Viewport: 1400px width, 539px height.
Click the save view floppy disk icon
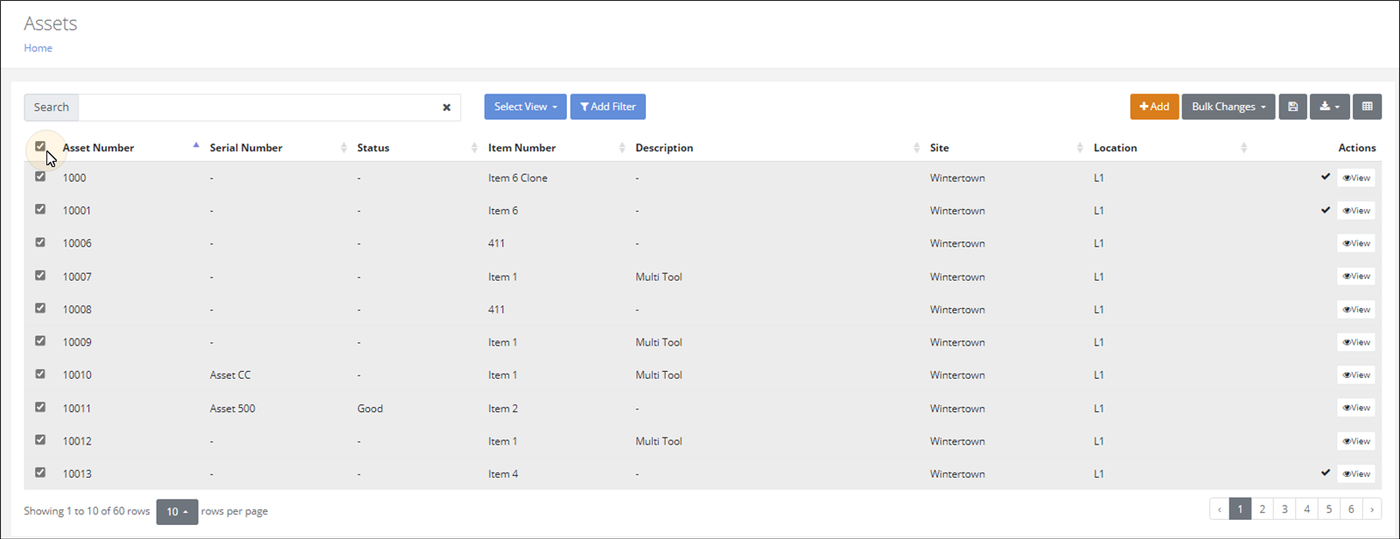[1292, 107]
